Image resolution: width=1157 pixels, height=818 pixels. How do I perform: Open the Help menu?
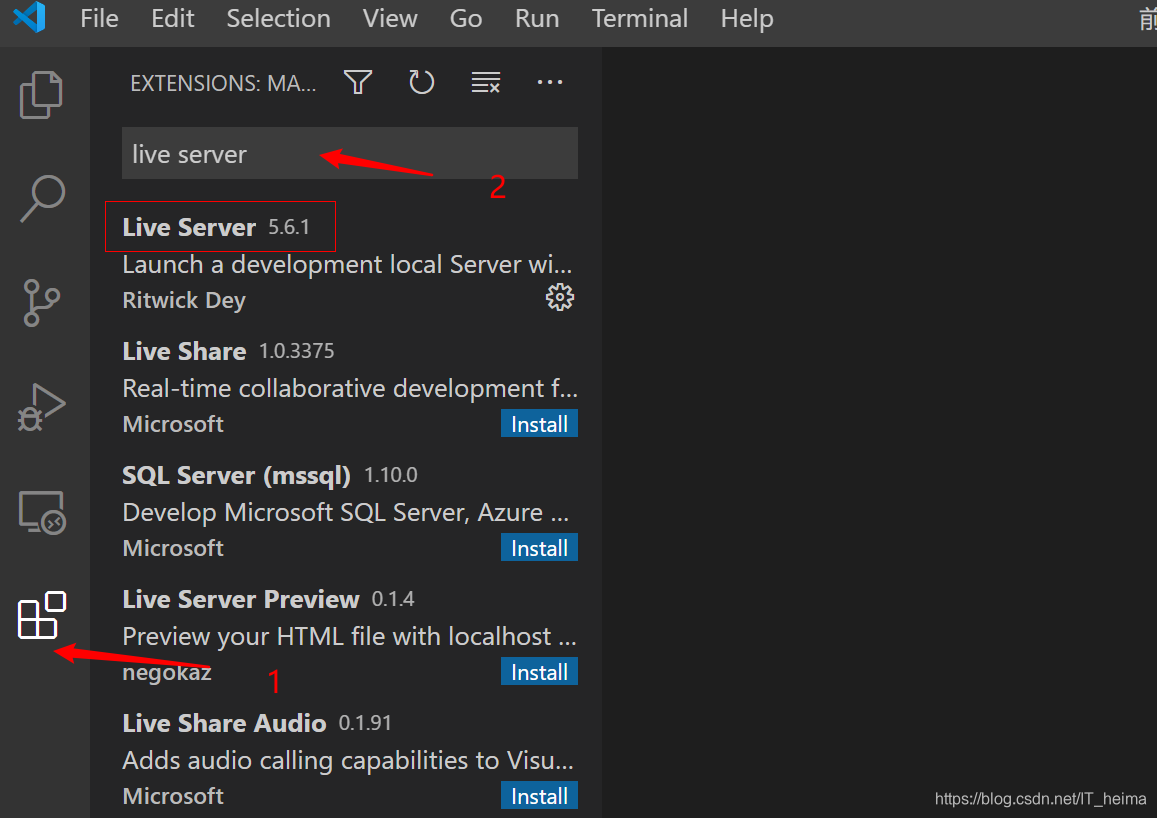(747, 18)
